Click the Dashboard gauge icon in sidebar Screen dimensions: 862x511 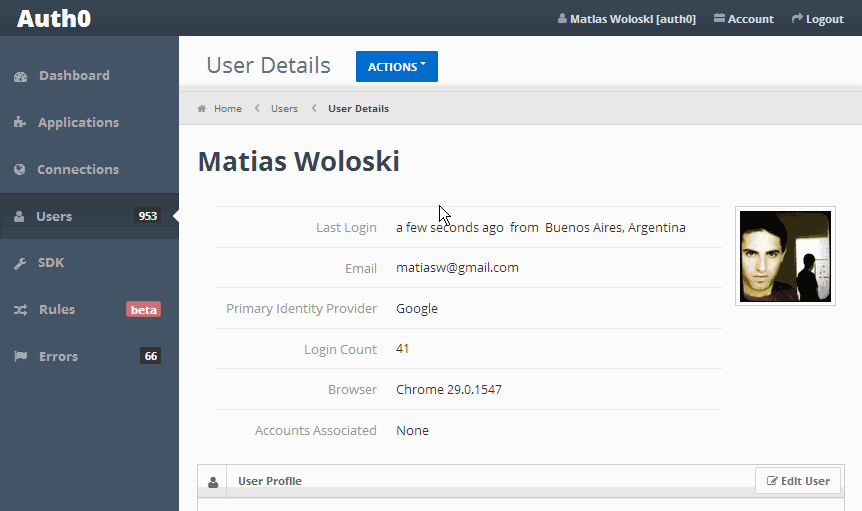click(20, 76)
